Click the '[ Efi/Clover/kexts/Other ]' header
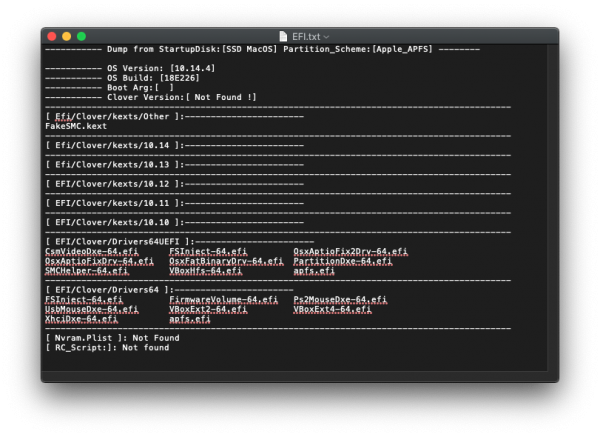 pyautogui.click(x=115, y=116)
